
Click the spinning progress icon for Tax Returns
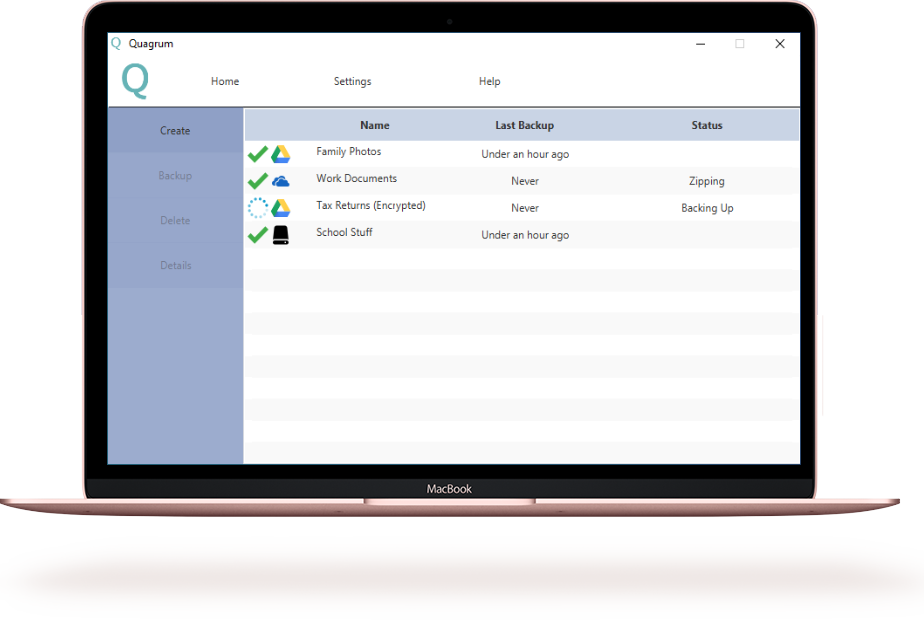click(257, 208)
